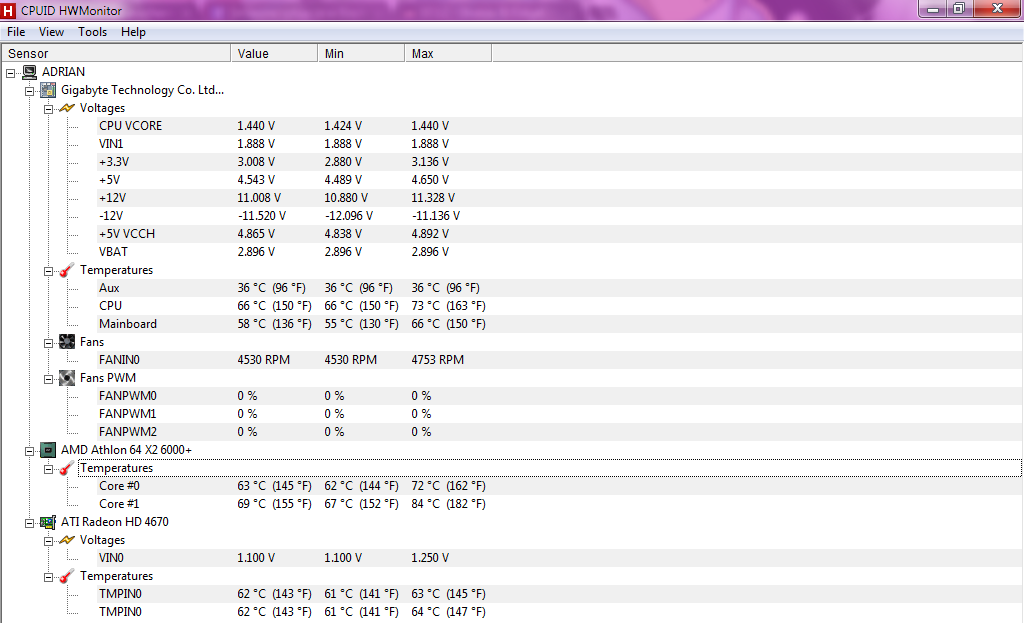
Task: Click the AMD Athlon CPU chip icon
Action: tap(48, 450)
